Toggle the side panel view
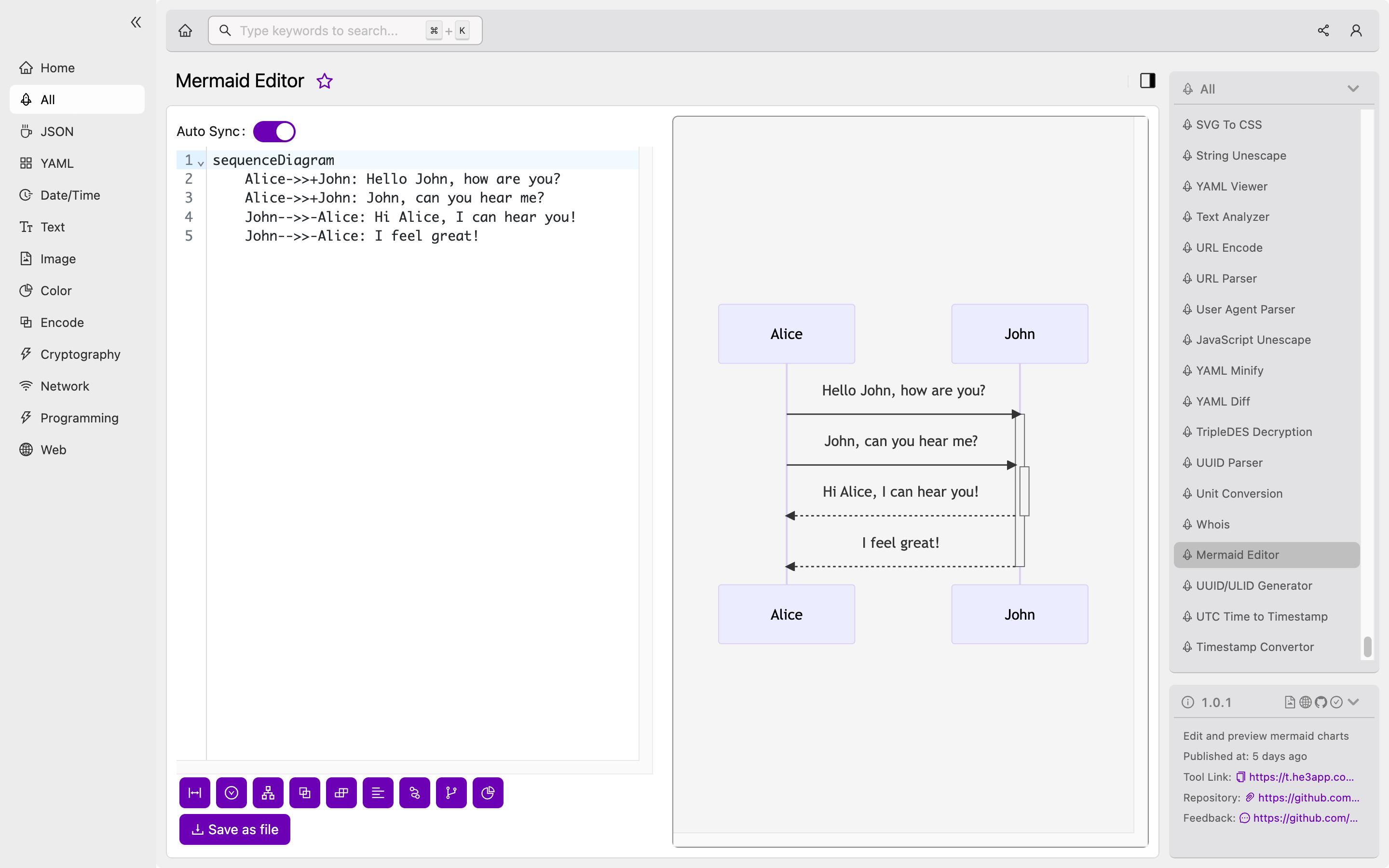Screen dimensions: 1389x868 [x=1147, y=80]
